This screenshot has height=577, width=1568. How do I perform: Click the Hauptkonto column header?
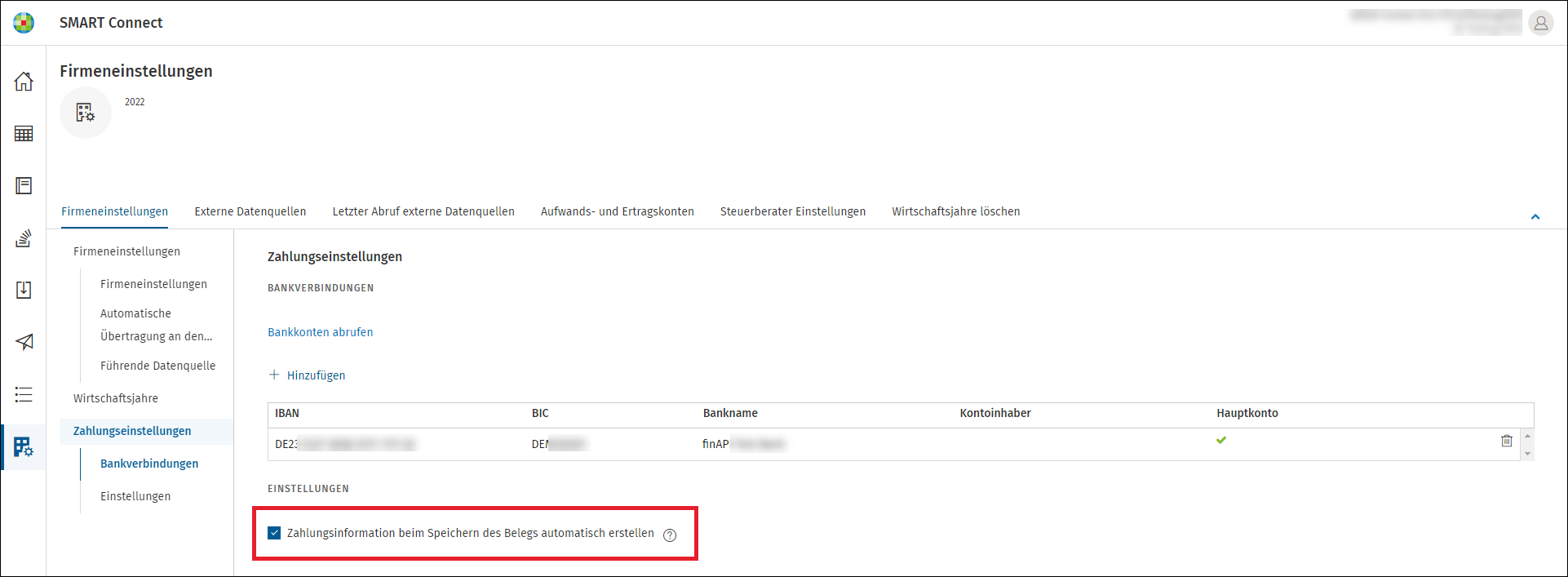[1247, 413]
